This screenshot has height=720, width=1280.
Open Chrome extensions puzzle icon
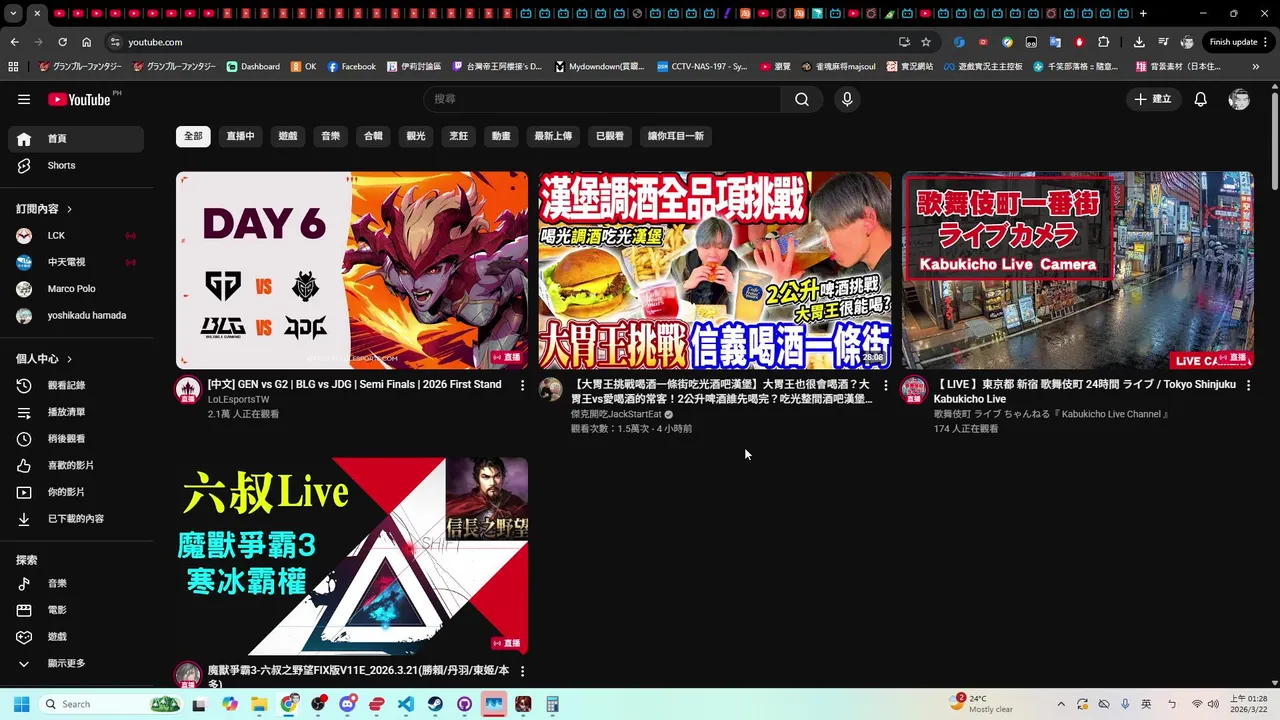pos(1104,42)
